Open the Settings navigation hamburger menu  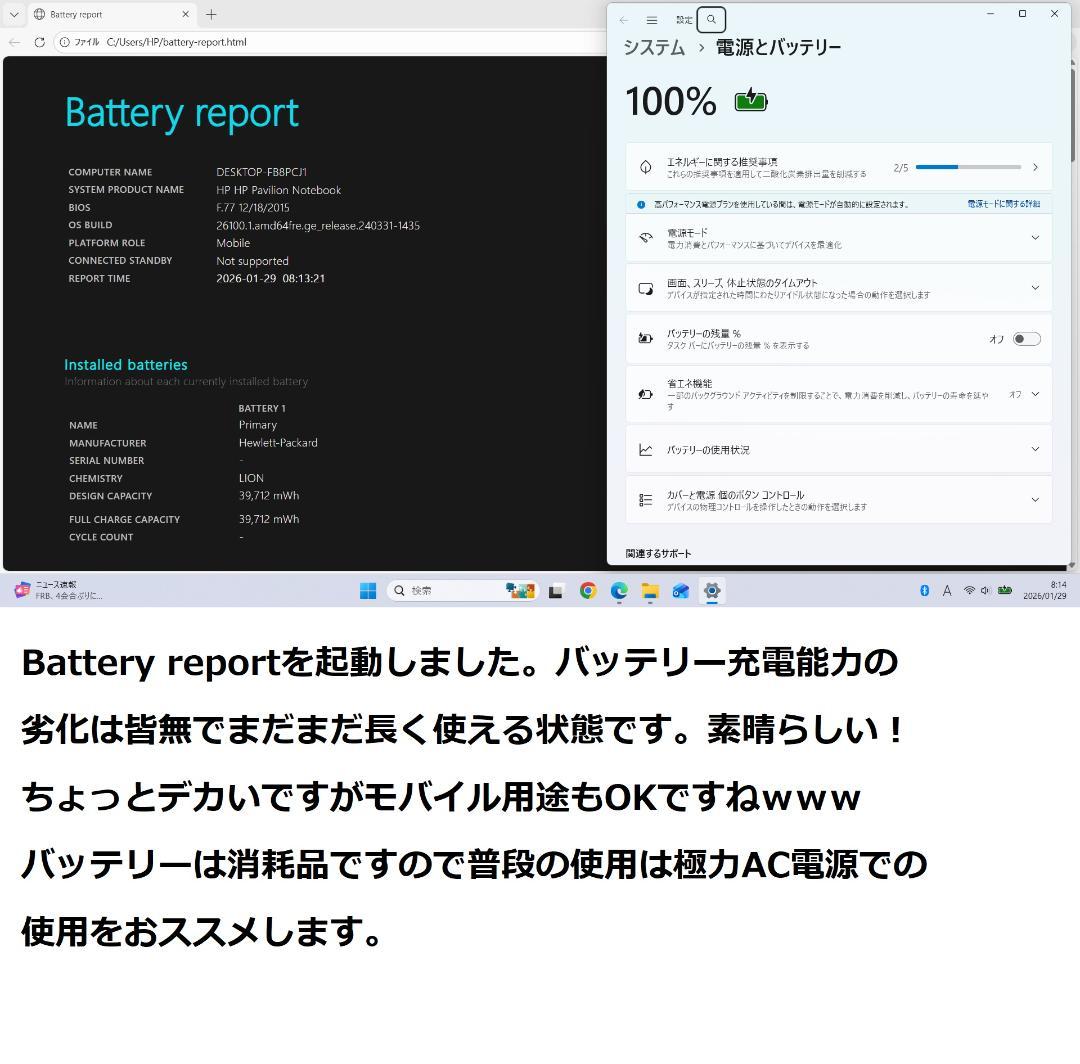tap(651, 19)
